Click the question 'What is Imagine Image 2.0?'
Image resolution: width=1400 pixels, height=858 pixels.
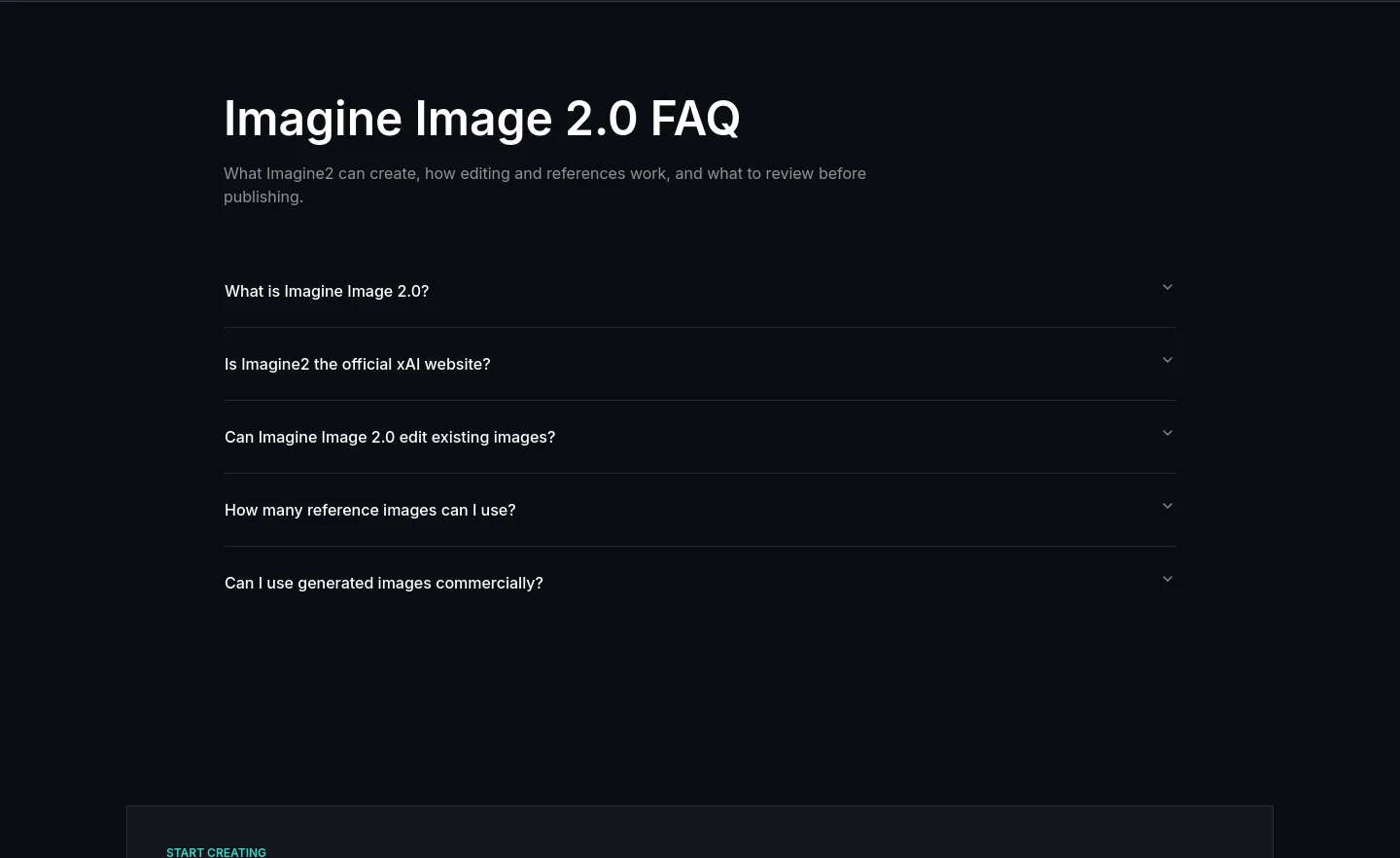tap(327, 291)
